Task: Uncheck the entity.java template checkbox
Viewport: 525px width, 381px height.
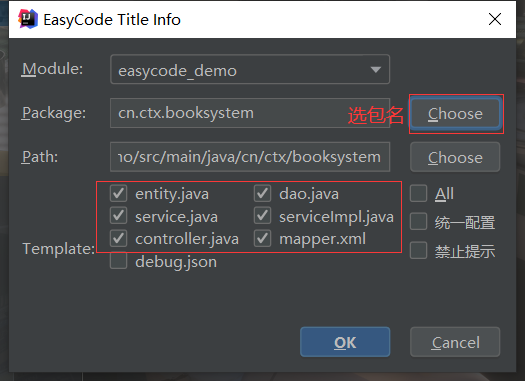Action: pyautogui.click(x=119, y=194)
